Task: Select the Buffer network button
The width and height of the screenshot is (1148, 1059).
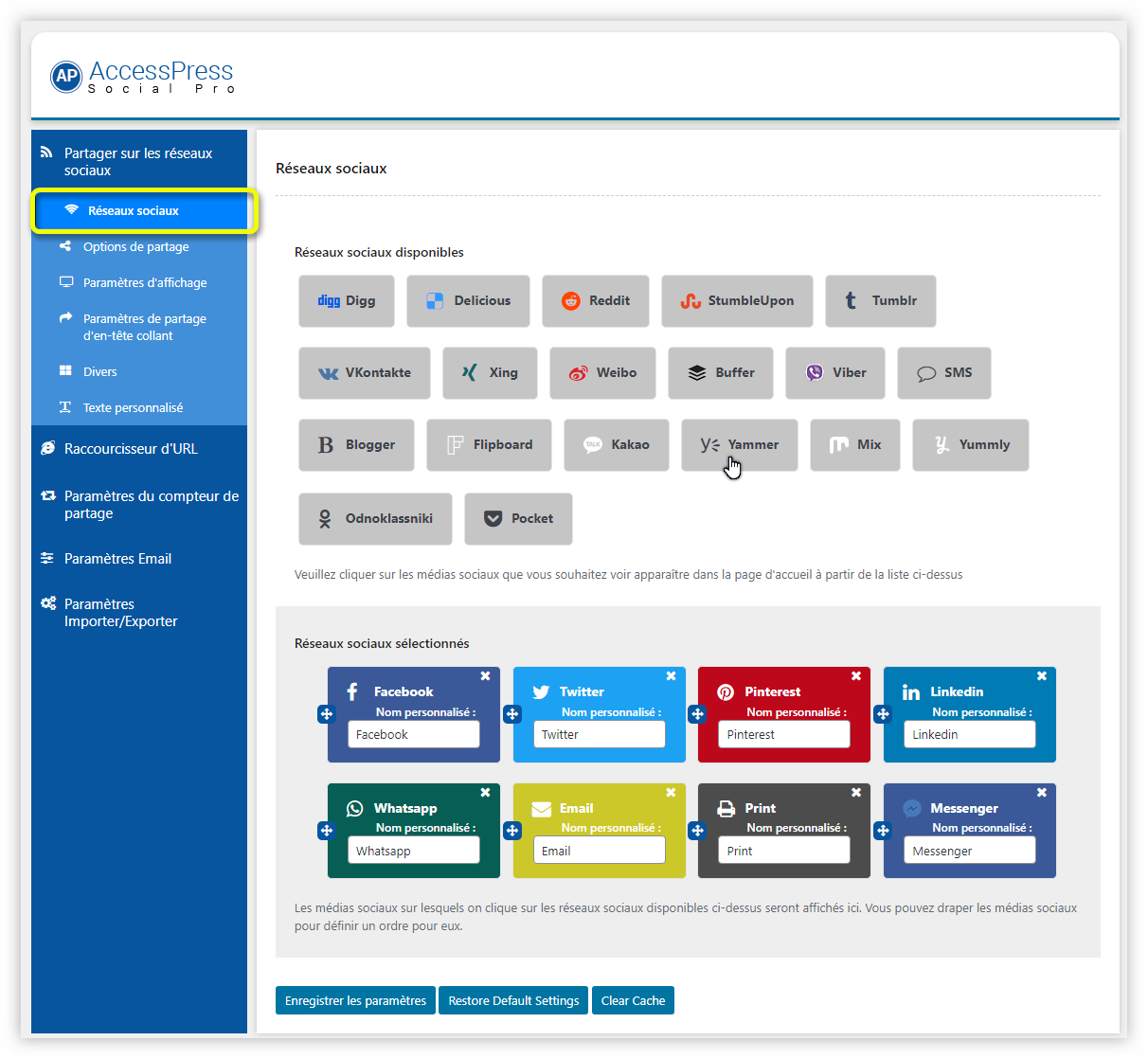Action: (x=721, y=373)
